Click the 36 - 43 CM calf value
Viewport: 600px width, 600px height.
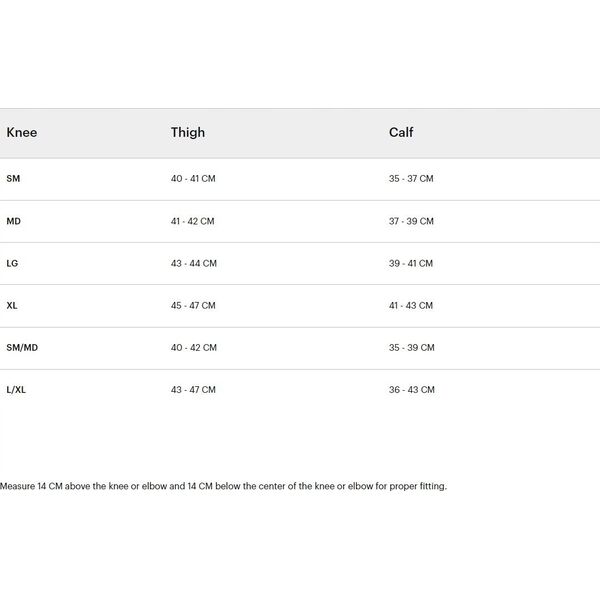(412, 390)
